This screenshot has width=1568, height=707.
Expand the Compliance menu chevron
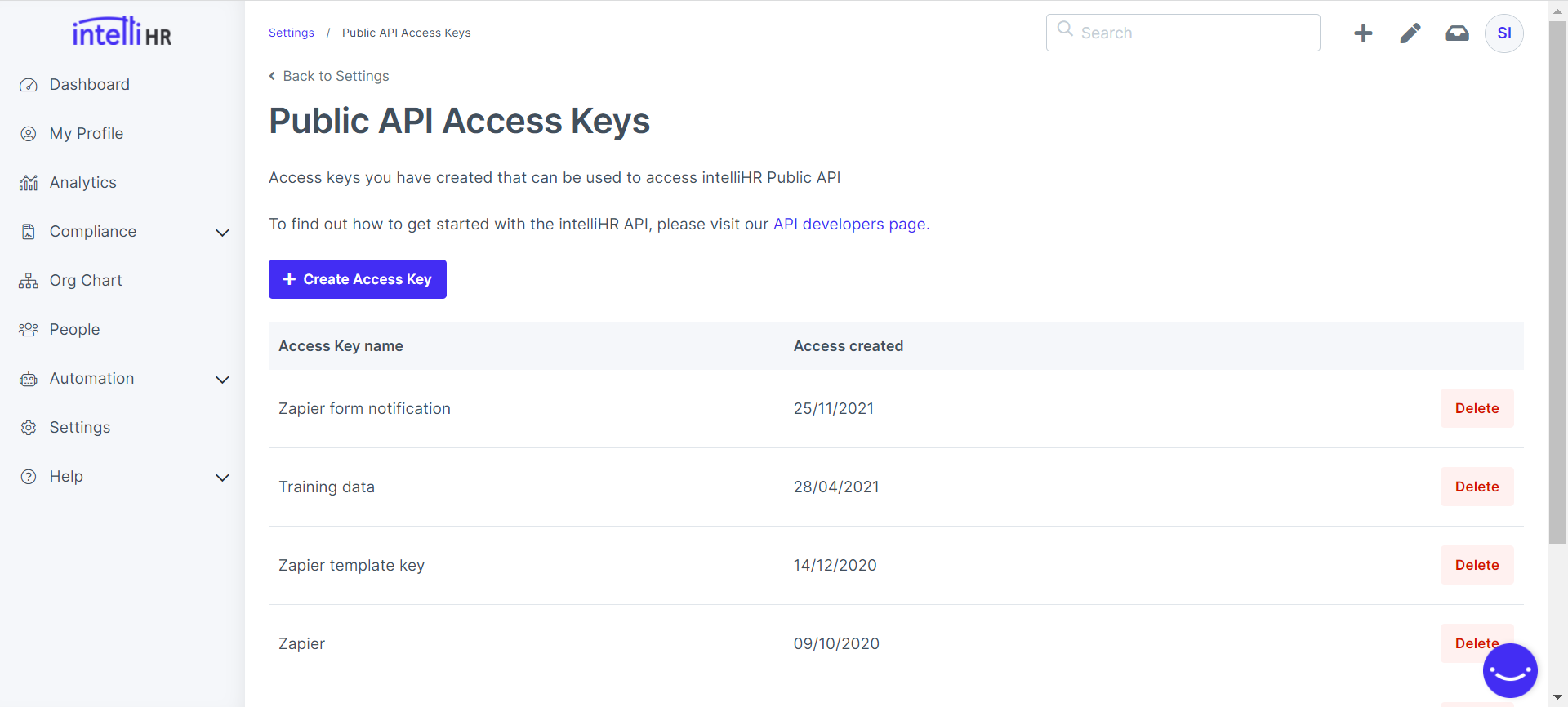click(222, 233)
